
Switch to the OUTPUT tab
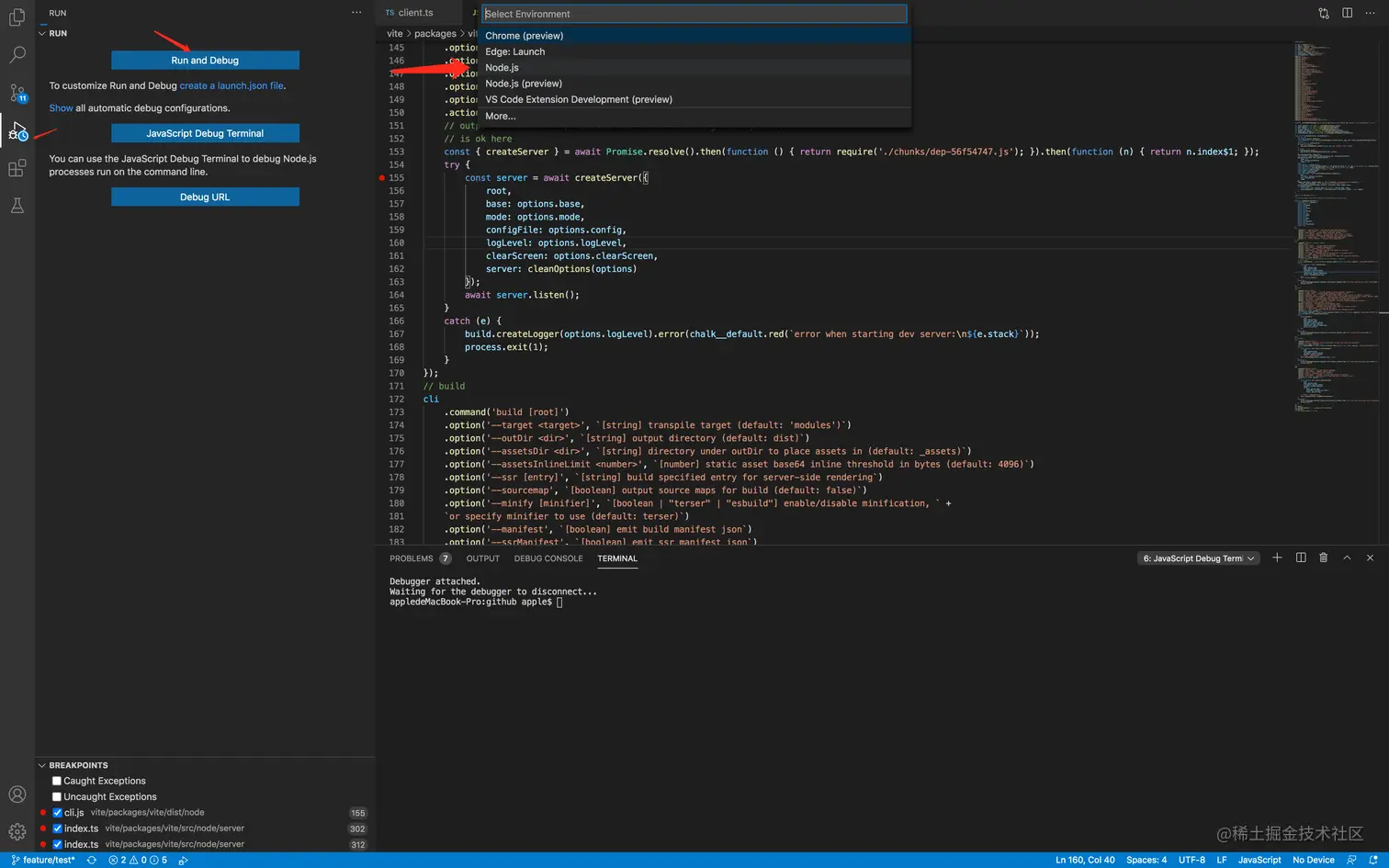482,558
